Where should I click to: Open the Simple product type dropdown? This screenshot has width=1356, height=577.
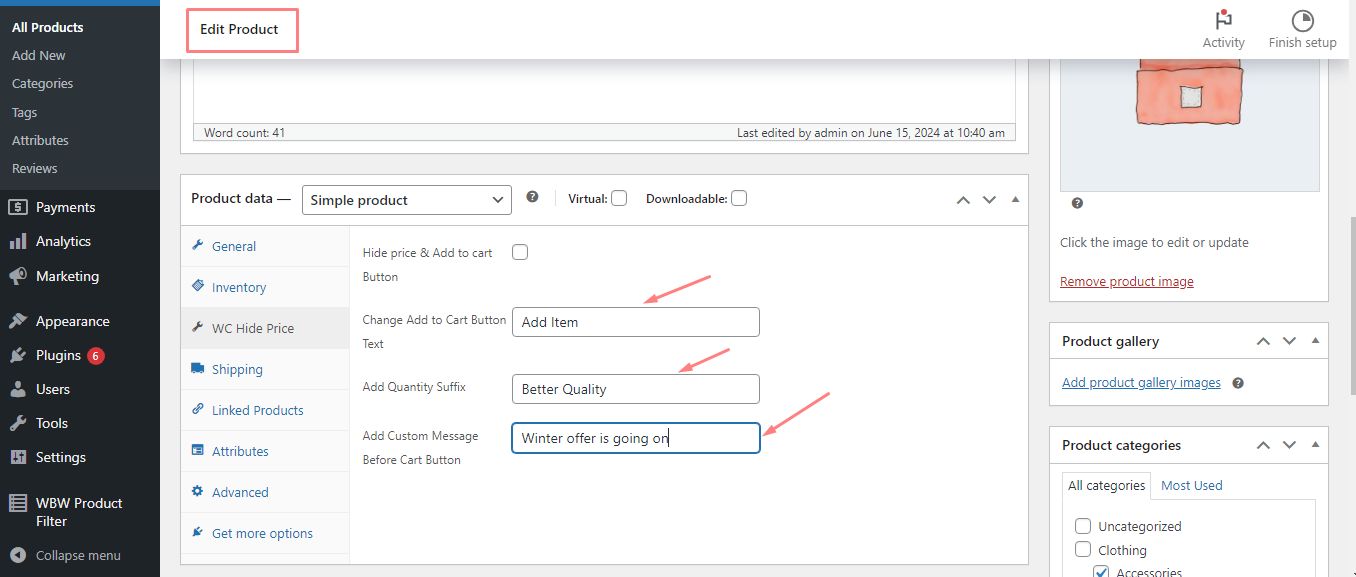click(x=406, y=200)
